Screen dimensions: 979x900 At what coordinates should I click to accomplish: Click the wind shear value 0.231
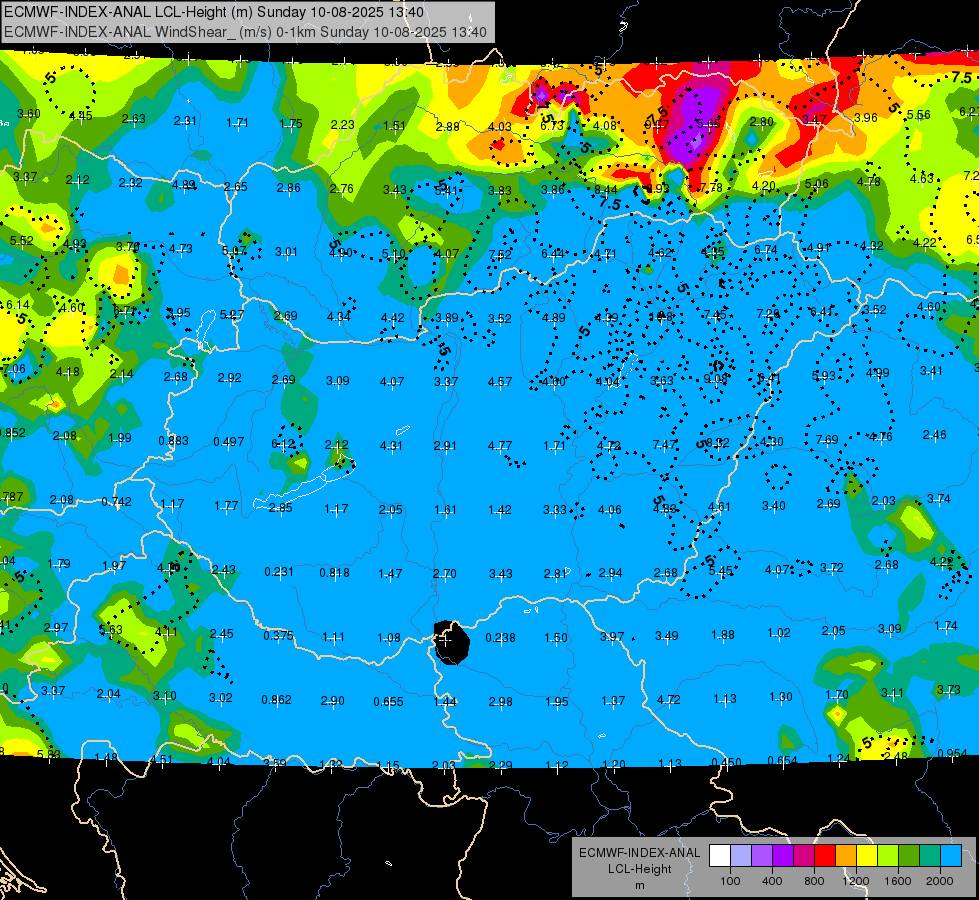tap(279, 572)
